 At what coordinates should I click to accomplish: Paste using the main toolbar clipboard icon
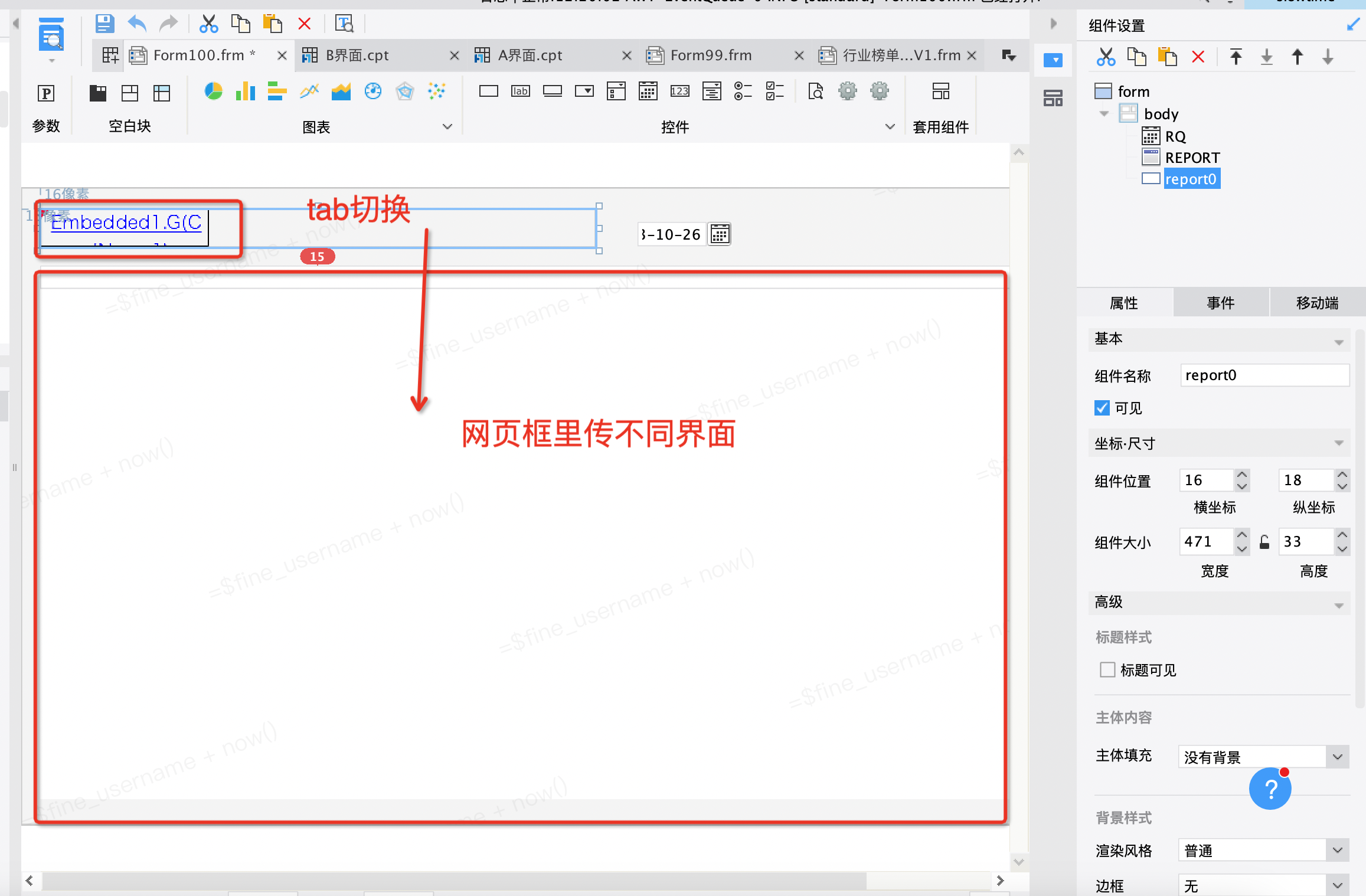(272, 24)
